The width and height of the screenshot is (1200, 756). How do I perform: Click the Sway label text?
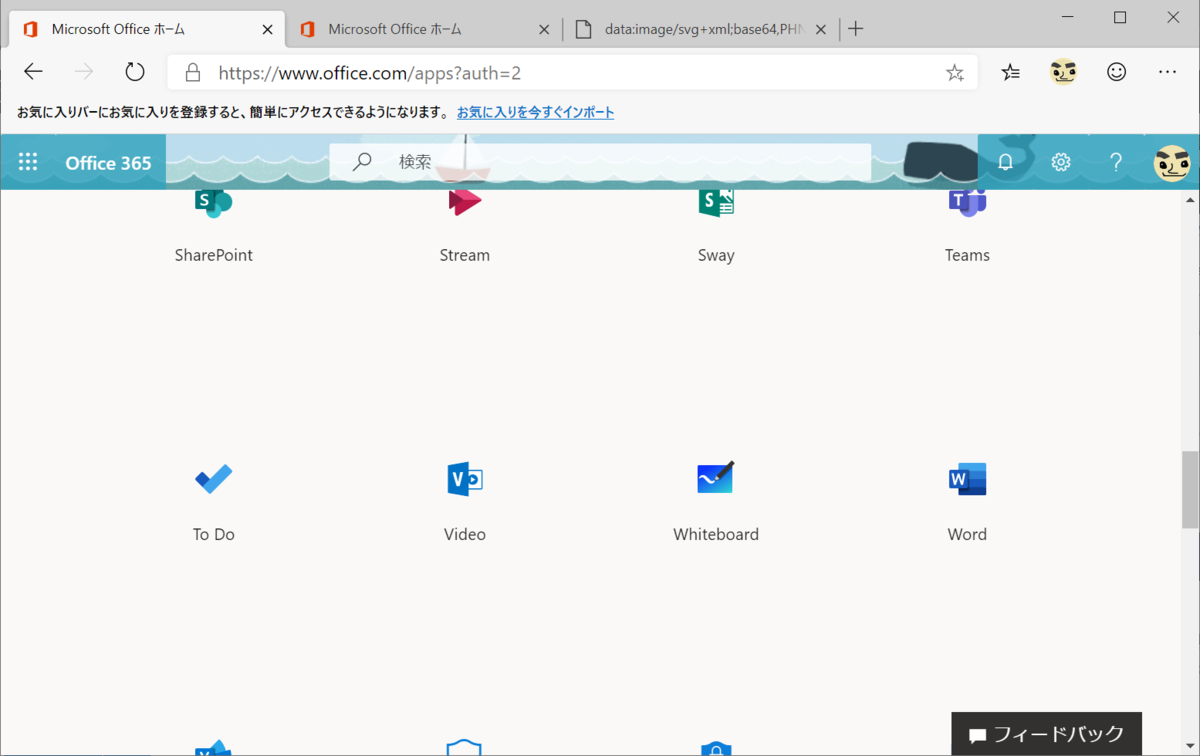[716, 255]
